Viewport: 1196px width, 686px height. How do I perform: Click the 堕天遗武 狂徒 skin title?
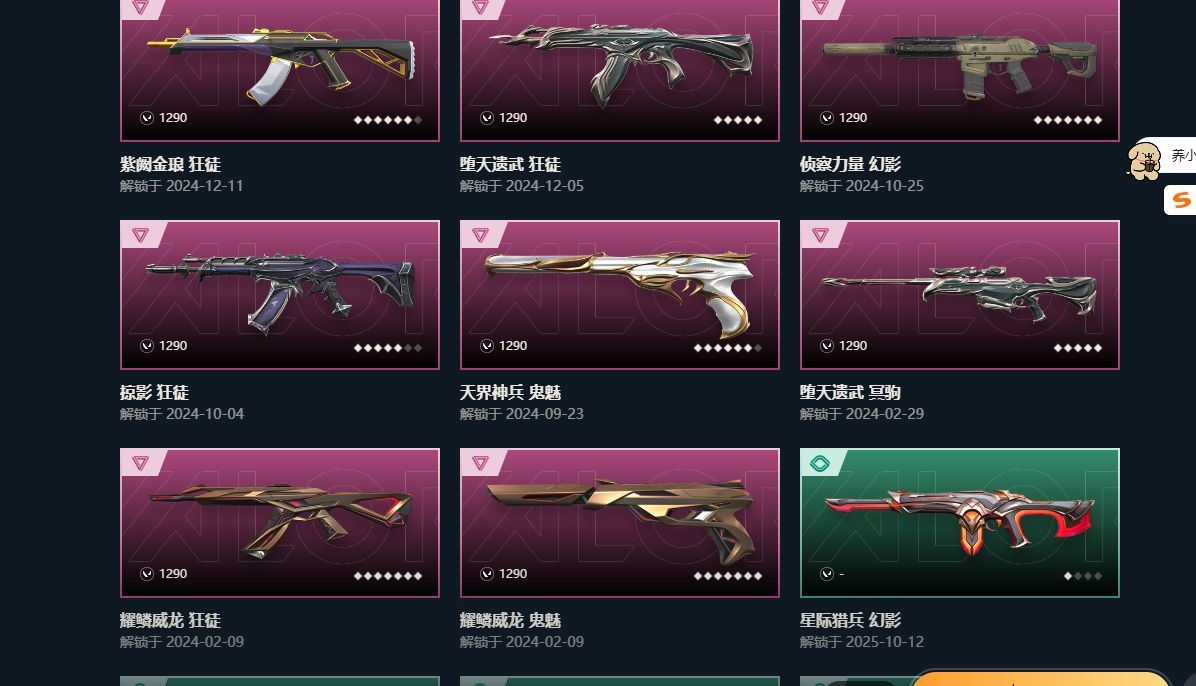click(x=510, y=164)
